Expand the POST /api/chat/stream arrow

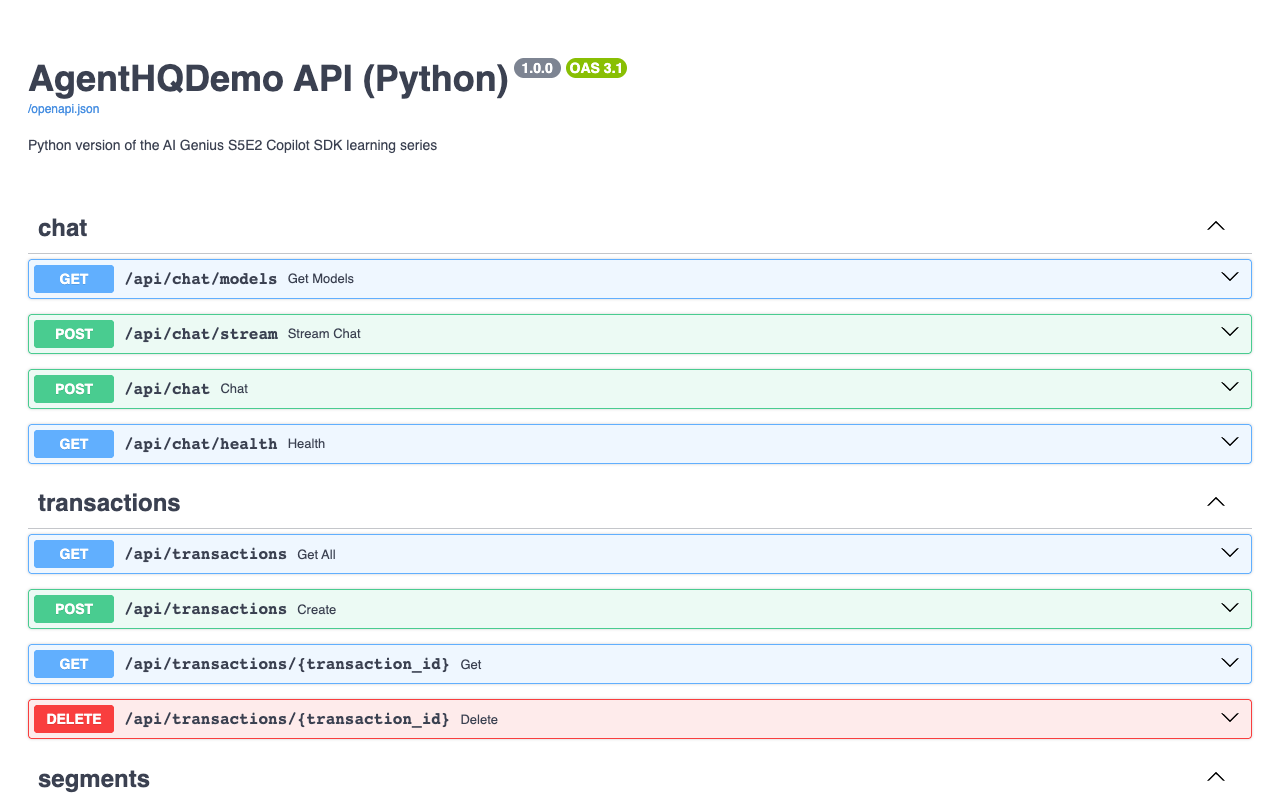[x=1230, y=332]
